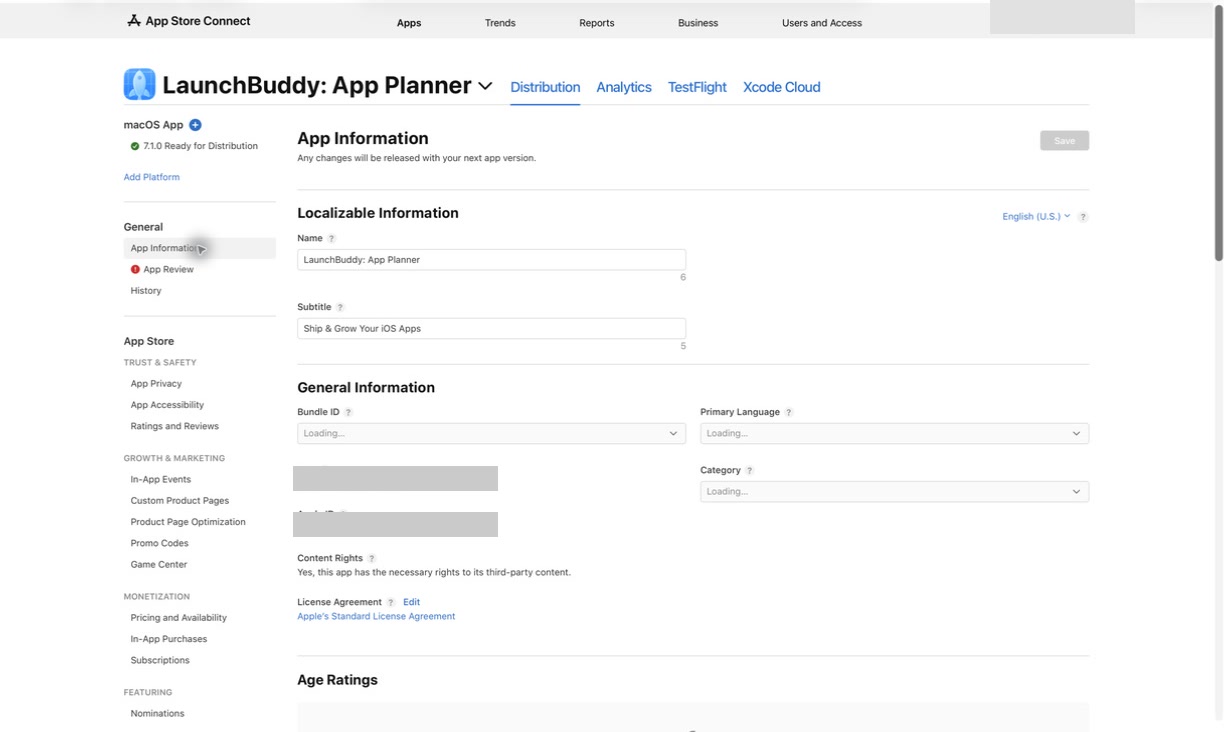1224x732 pixels.
Task: Open Product Page Optimization in sidebar
Action: click(188, 522)
